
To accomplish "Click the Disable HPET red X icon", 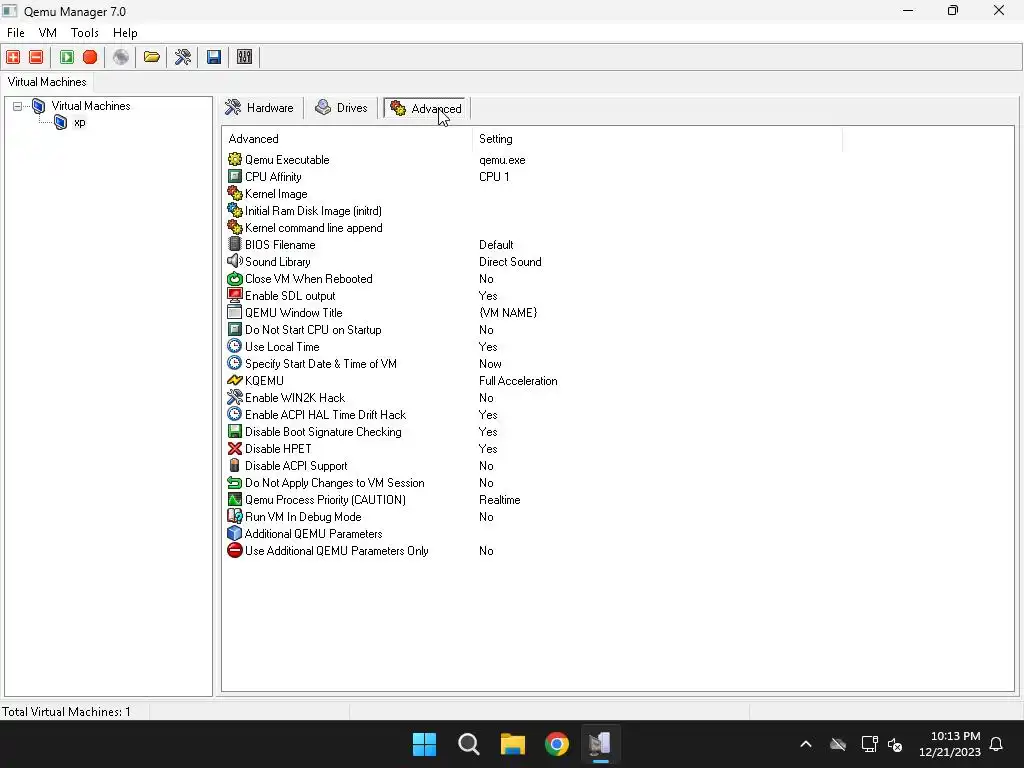I will tap(234, 448).
